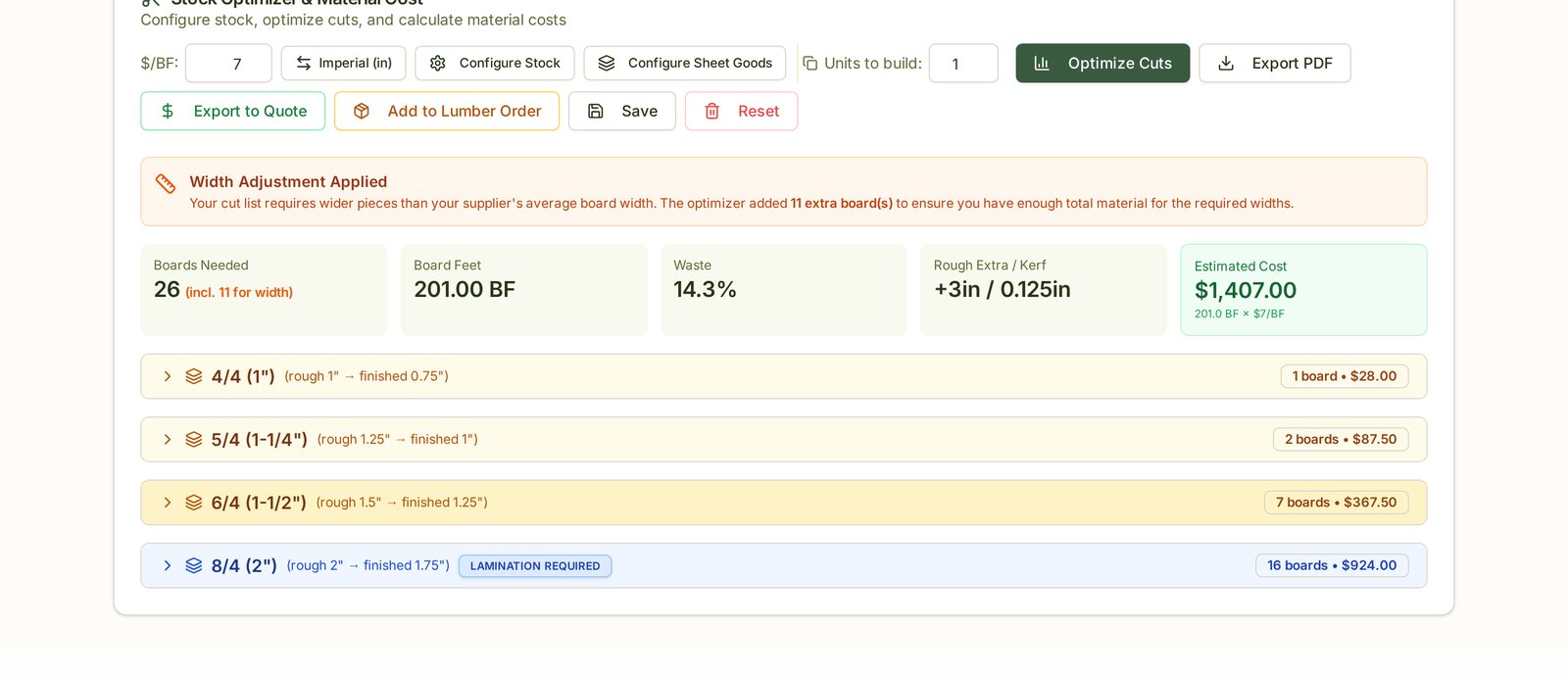
Task: Click the copy icon beside Units to build
Action: point(810,63)
